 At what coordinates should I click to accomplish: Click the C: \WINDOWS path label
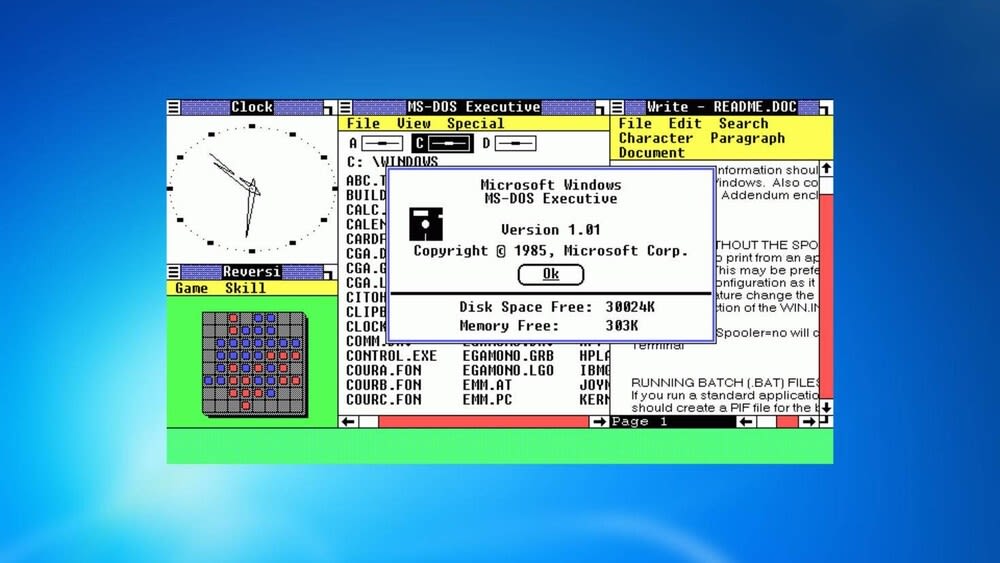392,162
